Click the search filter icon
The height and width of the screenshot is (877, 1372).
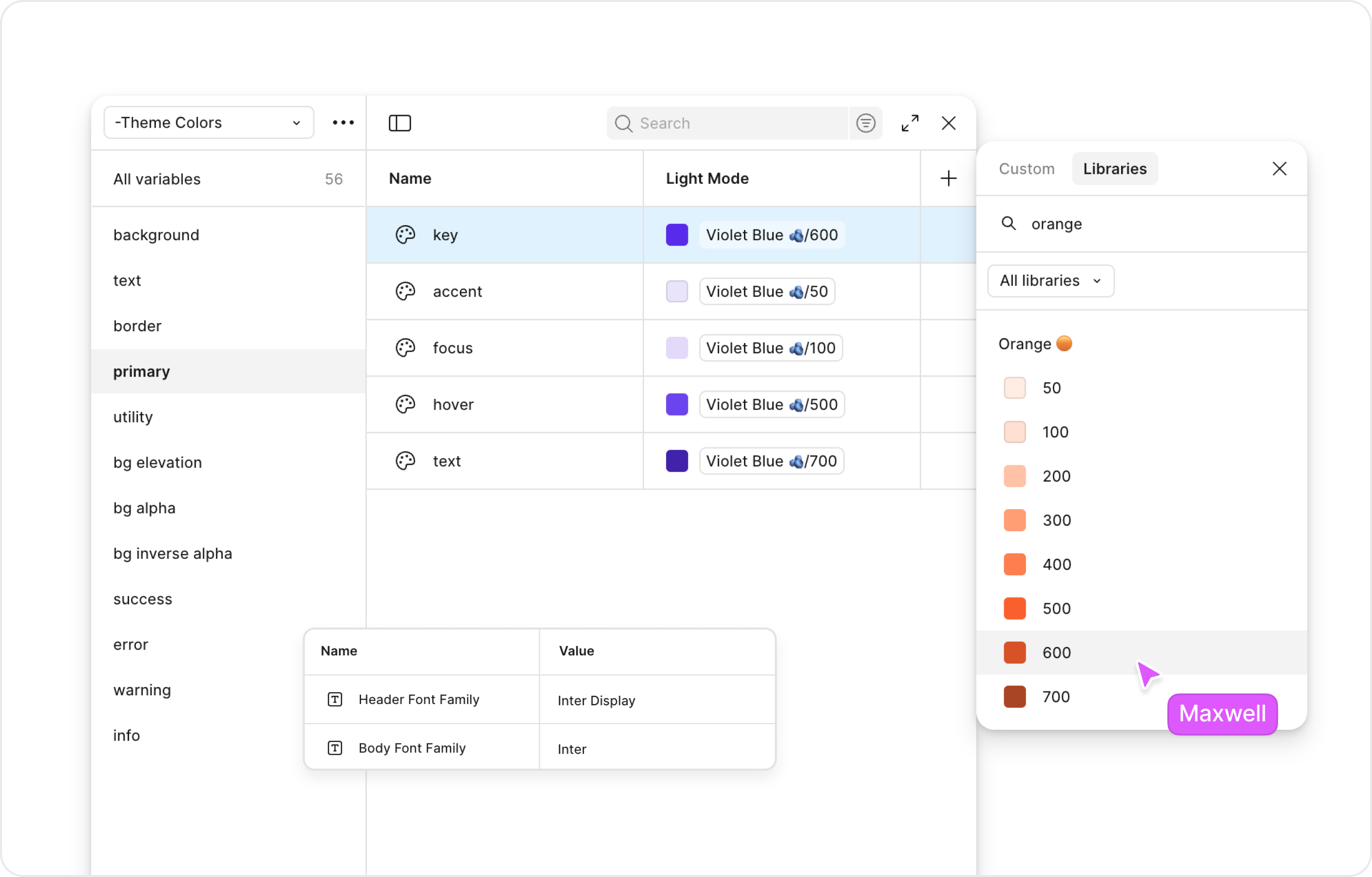coord(865,123)
